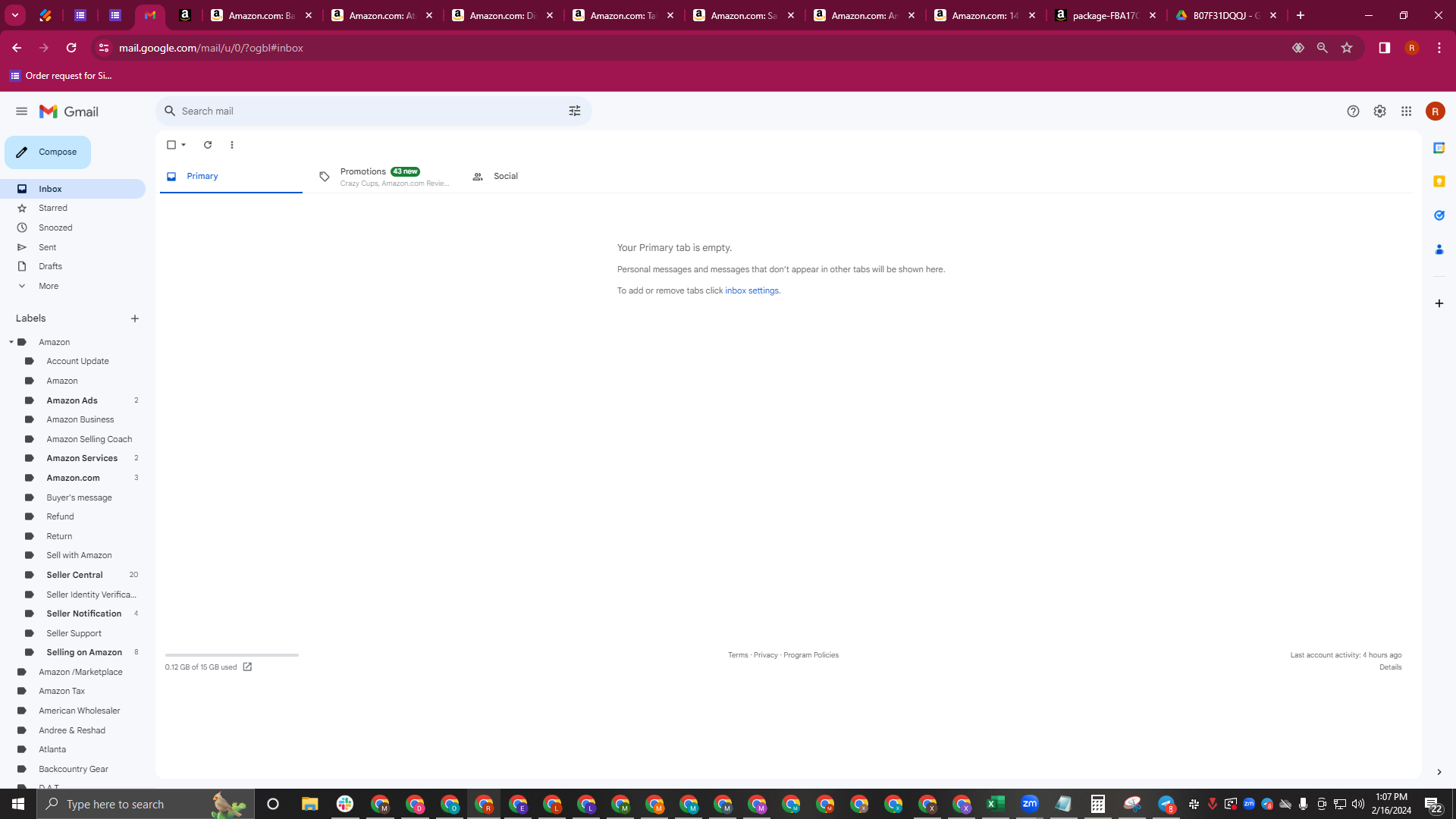Click the Windows taskbar search box
Screen dimensions: 1456x819
tap(144, 805)
